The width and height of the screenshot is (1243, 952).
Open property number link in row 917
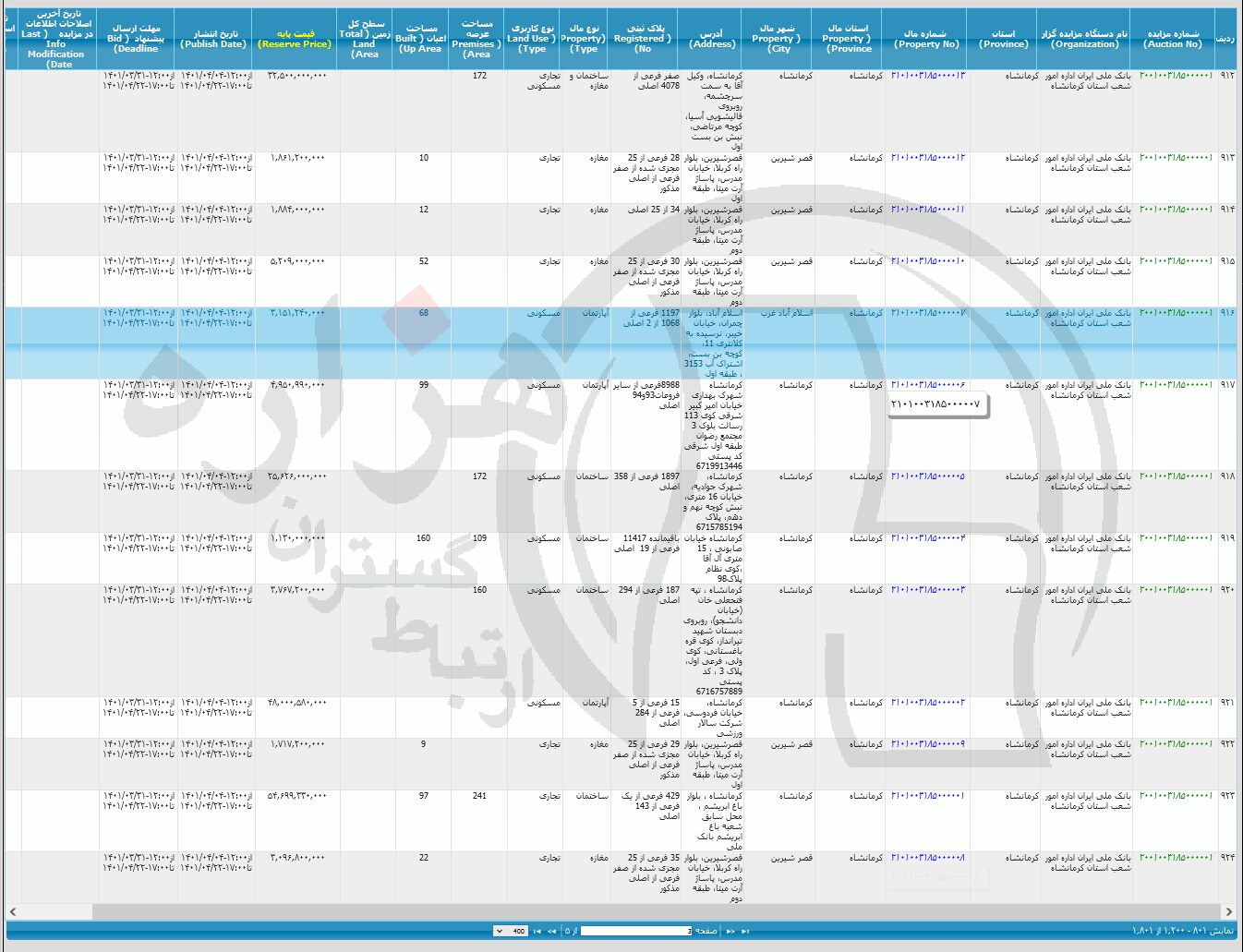(x=927, y=385)
